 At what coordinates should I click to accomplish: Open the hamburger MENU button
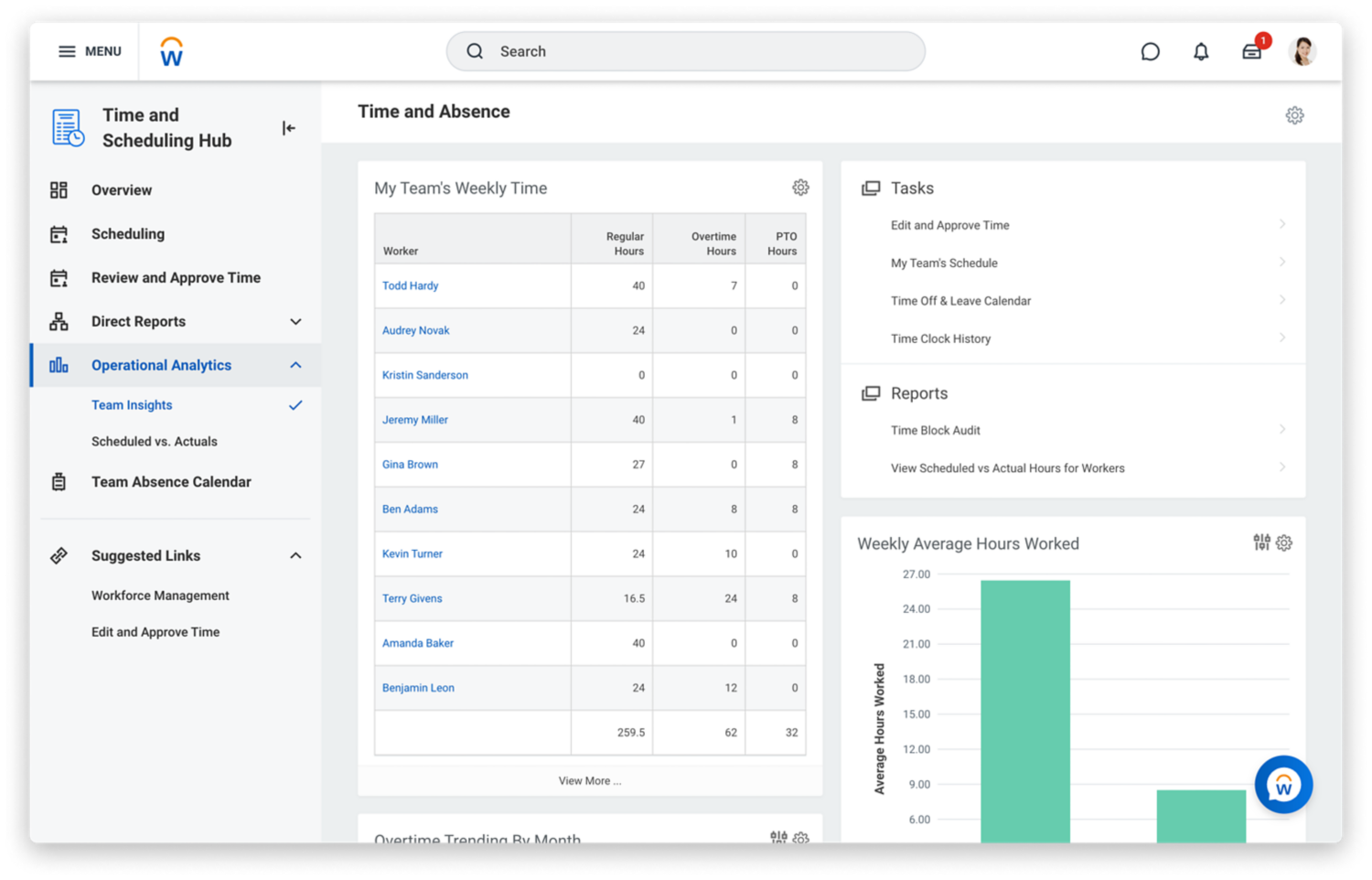tap(90, 51)
